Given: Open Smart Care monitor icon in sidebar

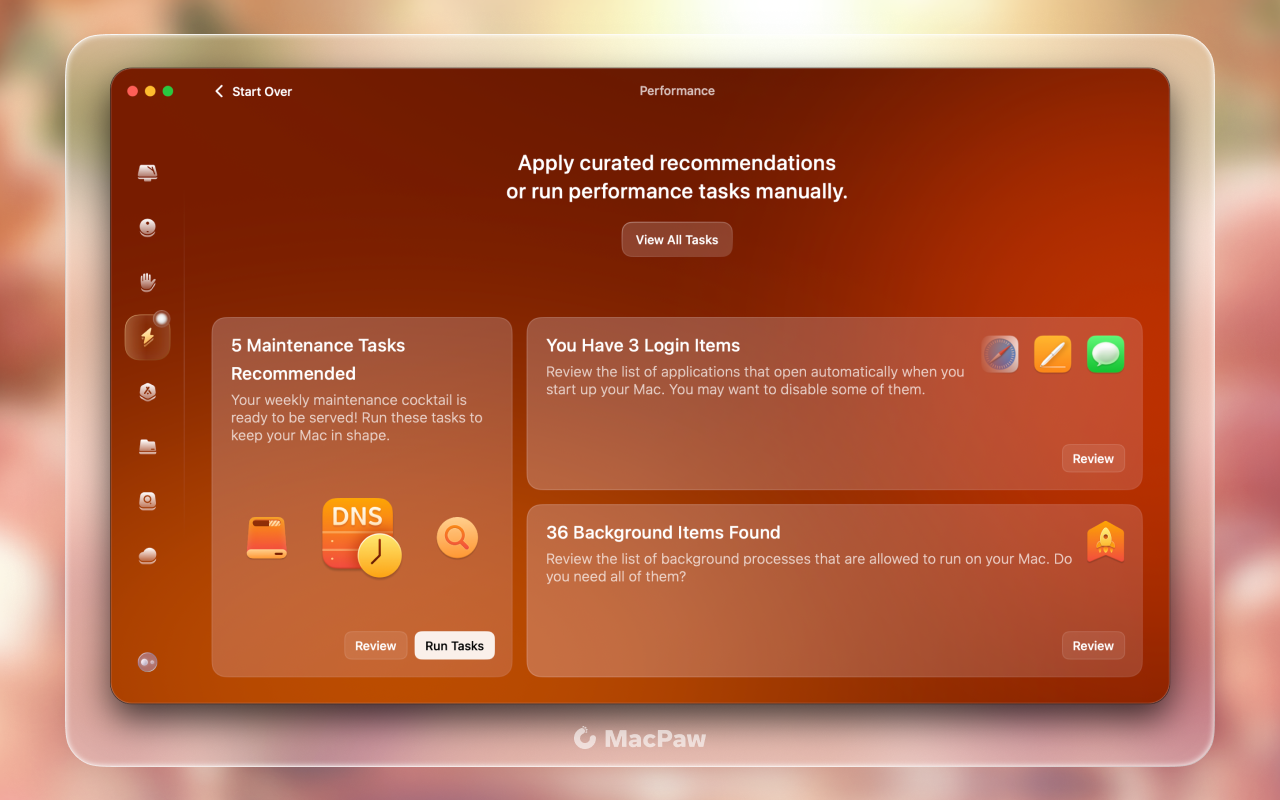Looking at the screenshot, I should click(148, 173).
